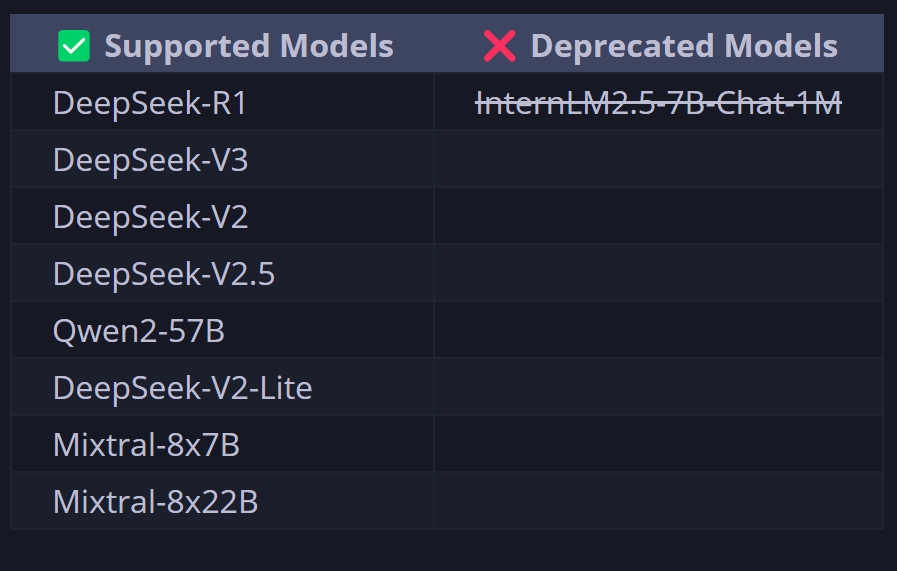Click the struck-through InternLM2.5-7B-Chat-1M text
Screen dimensions: 897x571
tap(658, 103)
